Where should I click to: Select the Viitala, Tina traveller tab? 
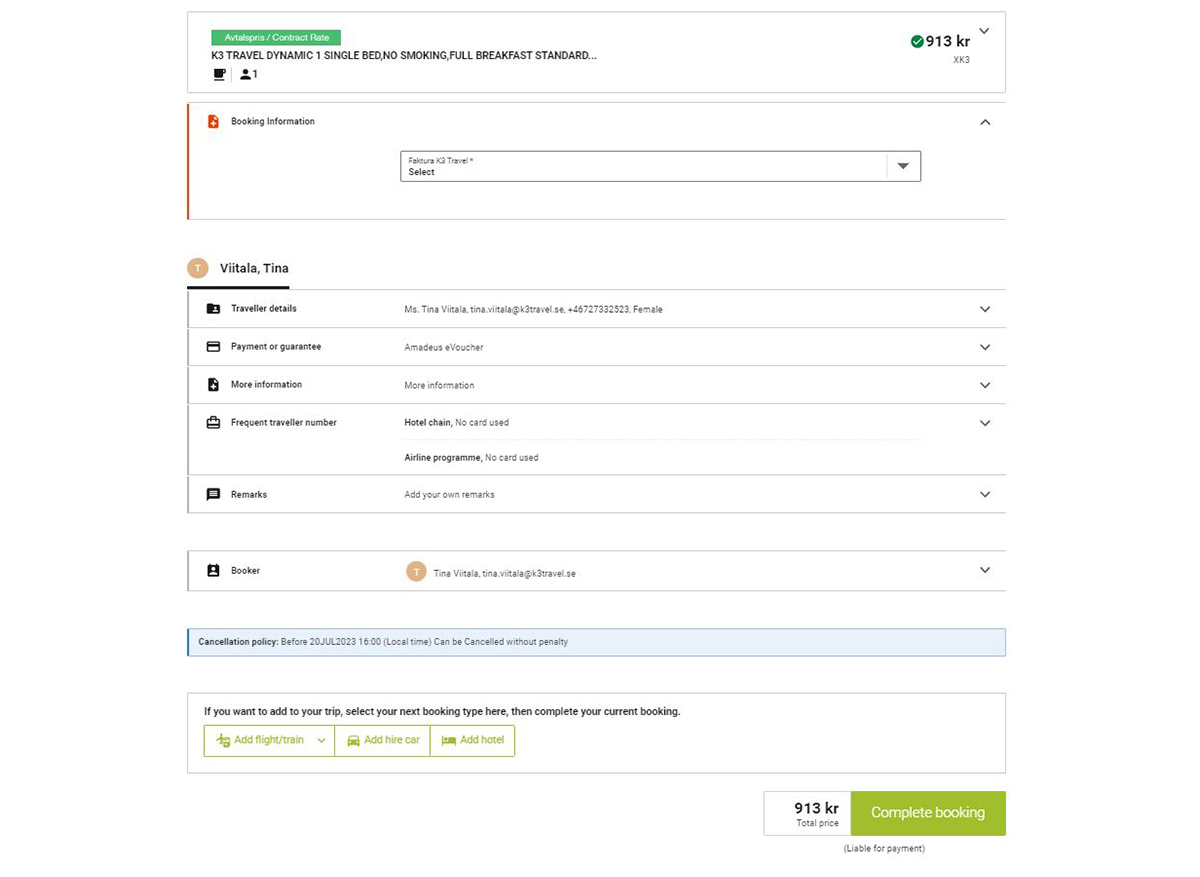[x=238, y=268]
